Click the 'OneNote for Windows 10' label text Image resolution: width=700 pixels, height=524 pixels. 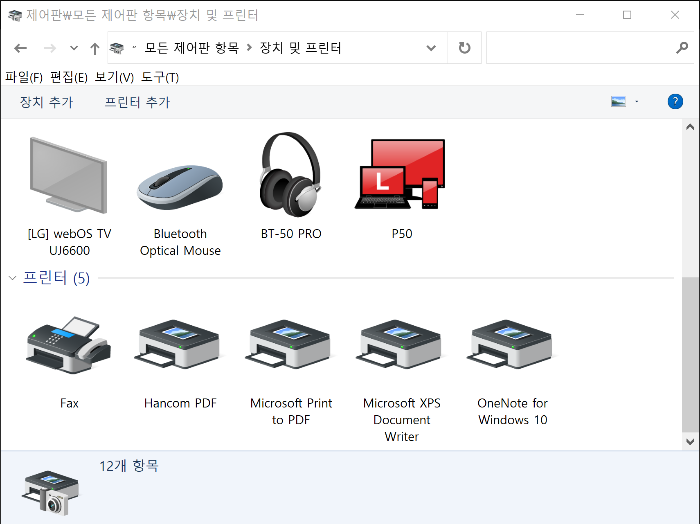512,411
